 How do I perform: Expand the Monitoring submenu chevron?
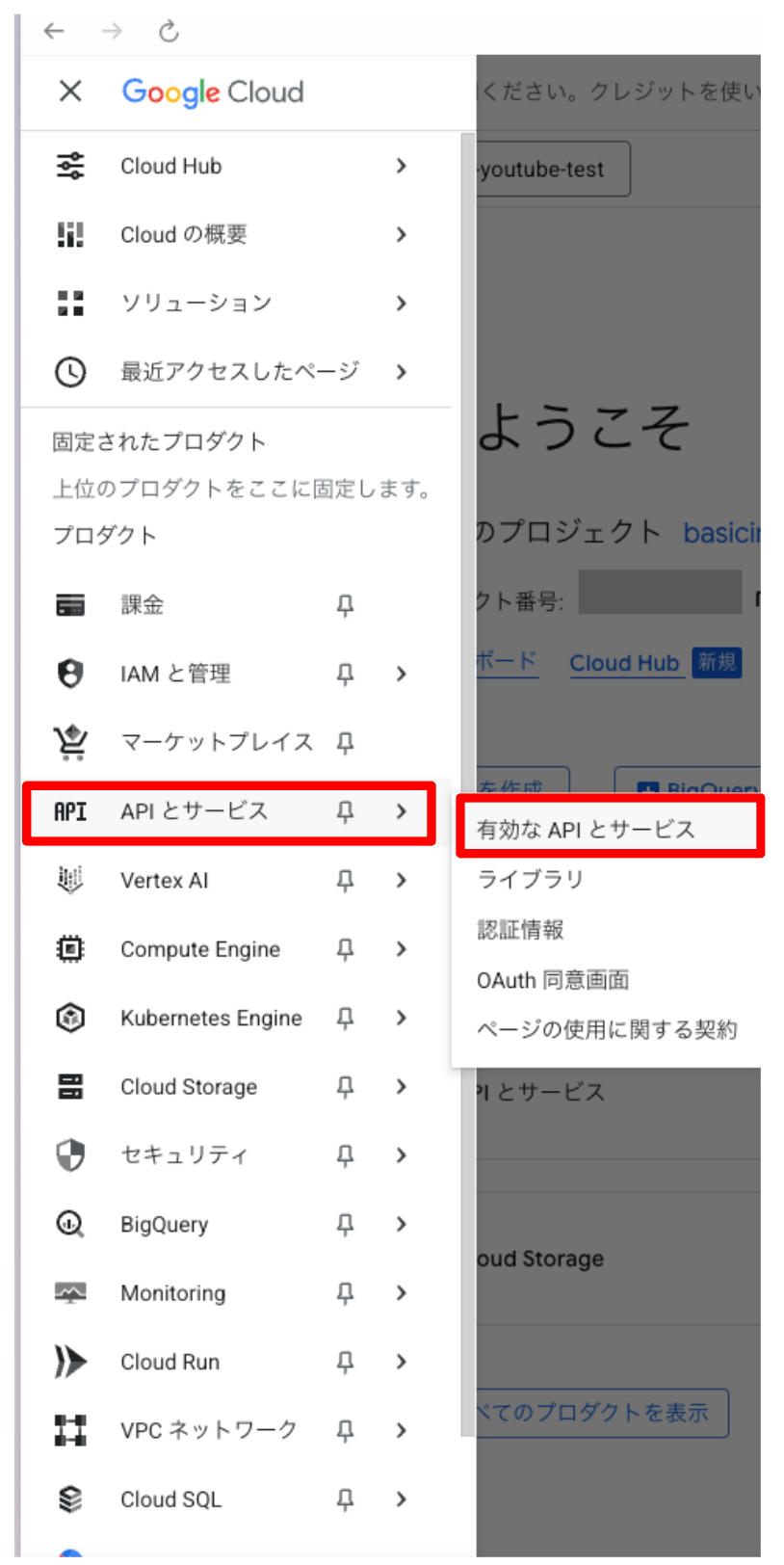(x=402, y=1293)
